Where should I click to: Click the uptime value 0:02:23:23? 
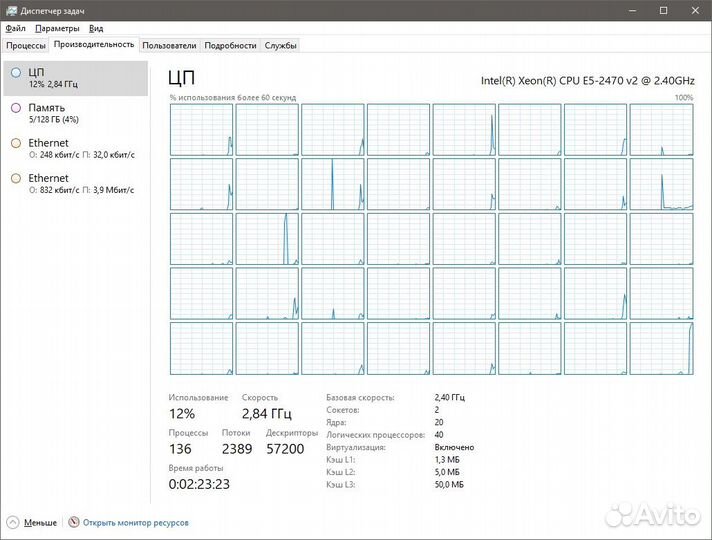[x=199, y=484]
